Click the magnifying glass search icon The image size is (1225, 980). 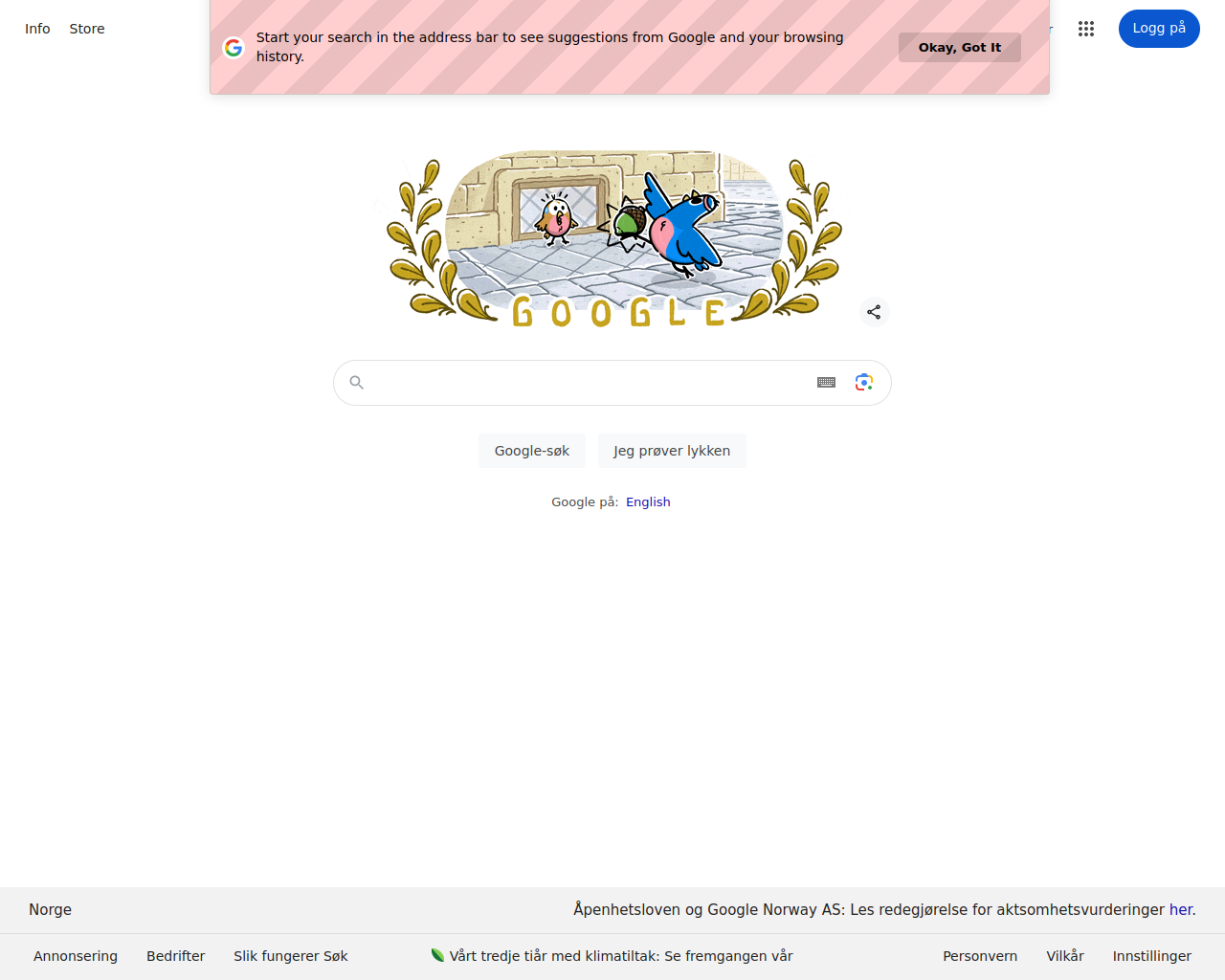click(x=357, y=383)
